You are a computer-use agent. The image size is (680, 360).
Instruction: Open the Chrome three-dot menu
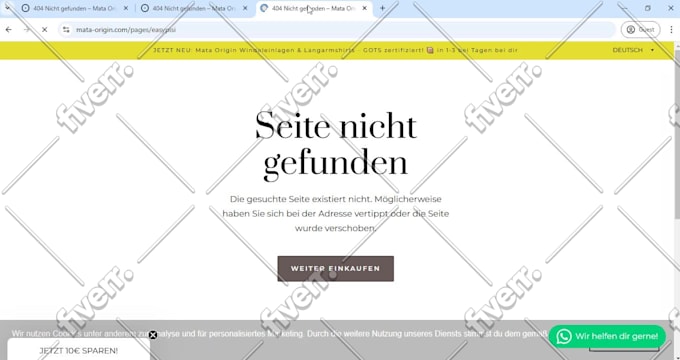click(671, 29)
